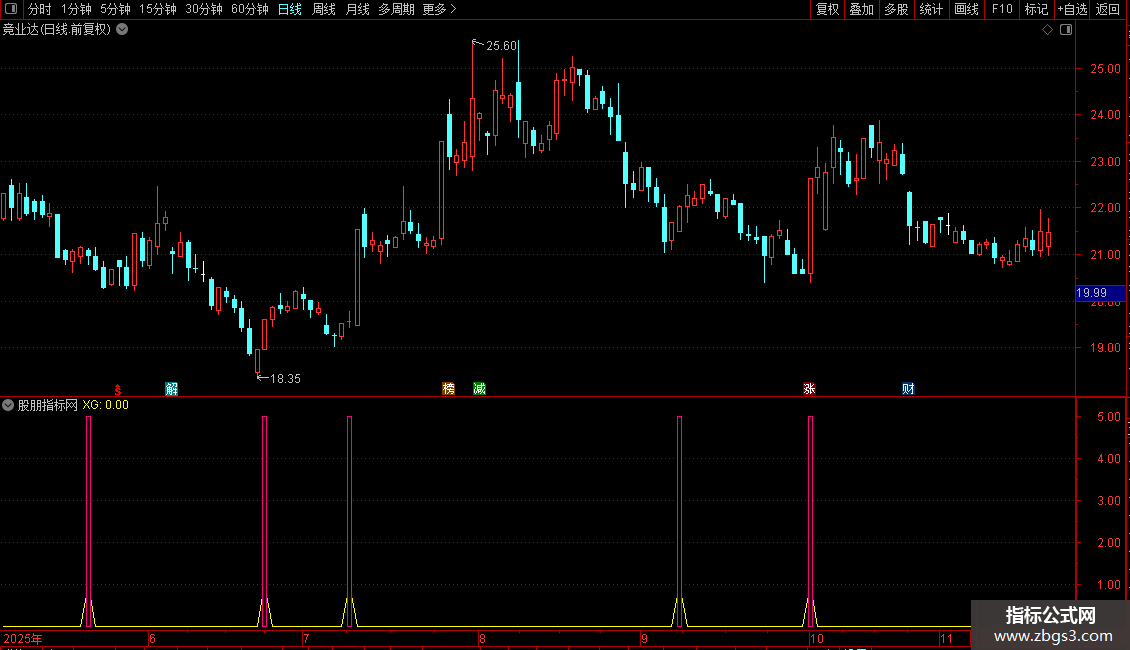Select the 日线 daily period
This screenshot has height=650, width=1130.
click(x=290, y=9)
